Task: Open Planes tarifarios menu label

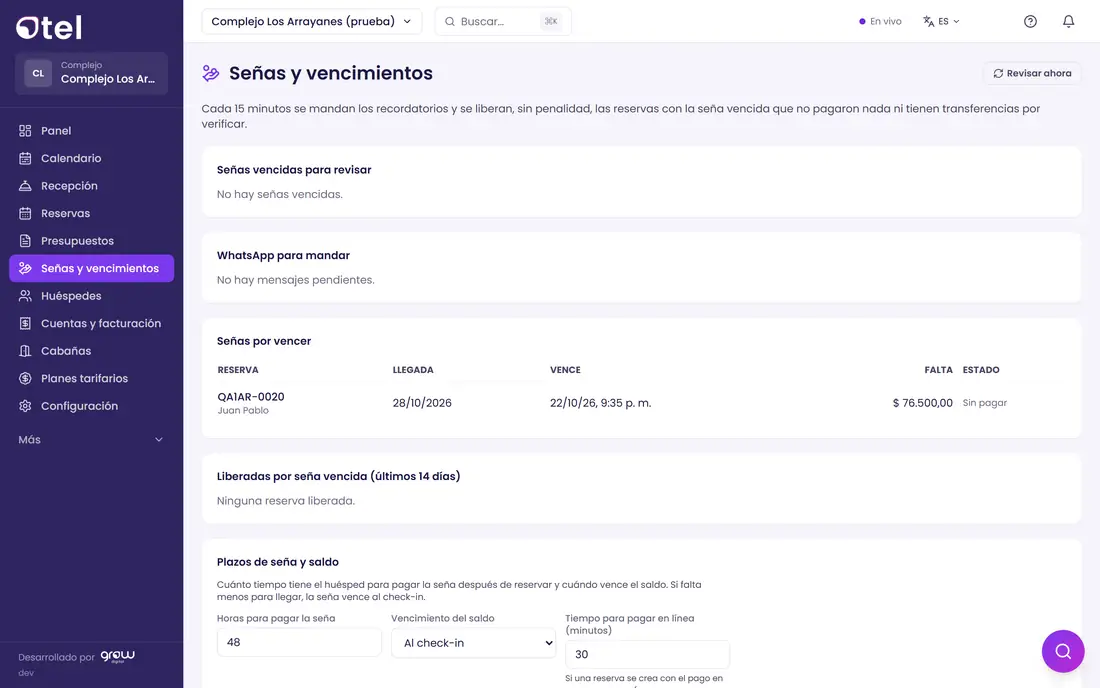Action: coord(84,379)
